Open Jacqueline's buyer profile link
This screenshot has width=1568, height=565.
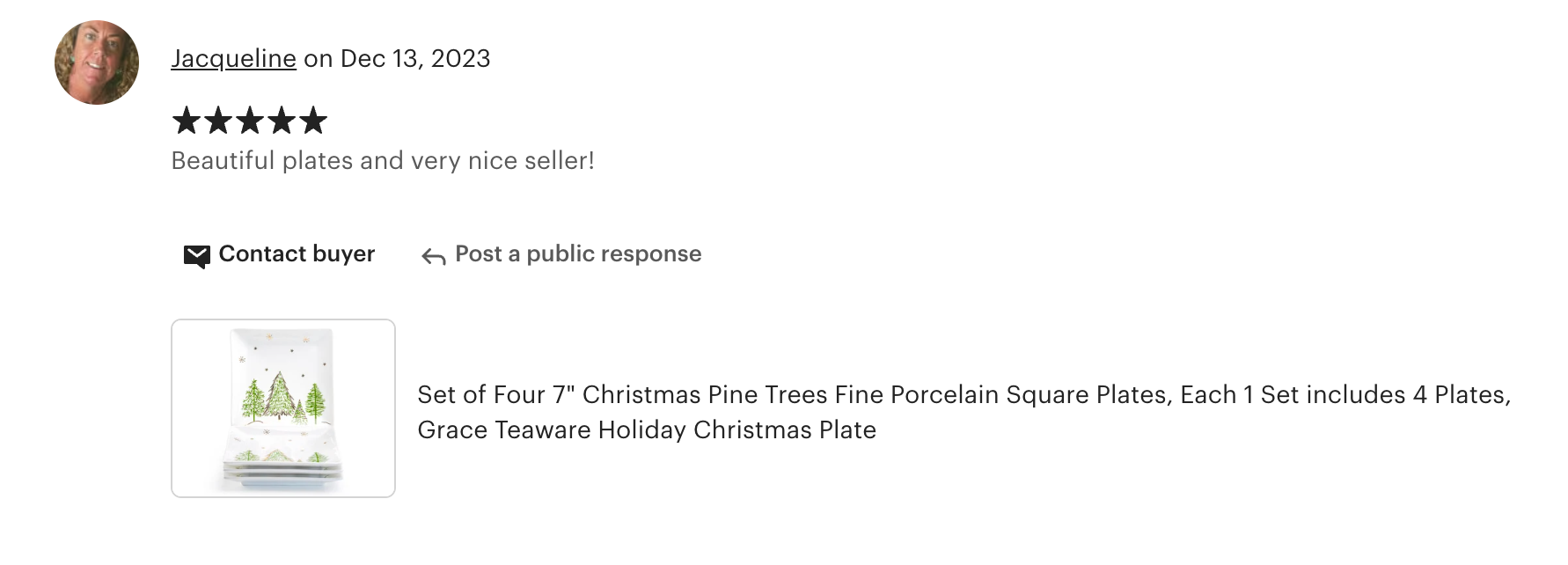tap(233, 58)
